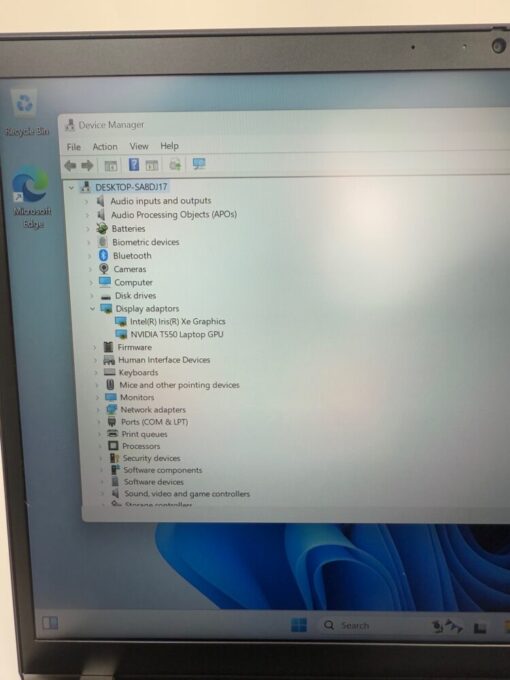510x680 pixels.
Task: Expand the Ports (COM & LPT) chevron
Action: tap(98, 422)
